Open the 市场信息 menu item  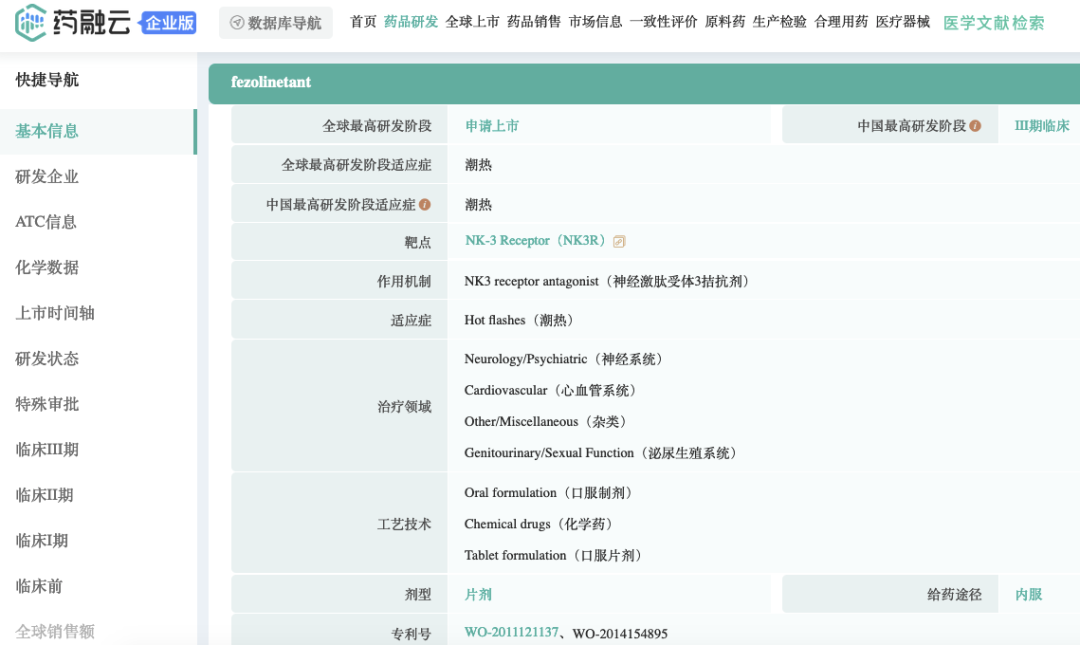[x=595, y=22]
